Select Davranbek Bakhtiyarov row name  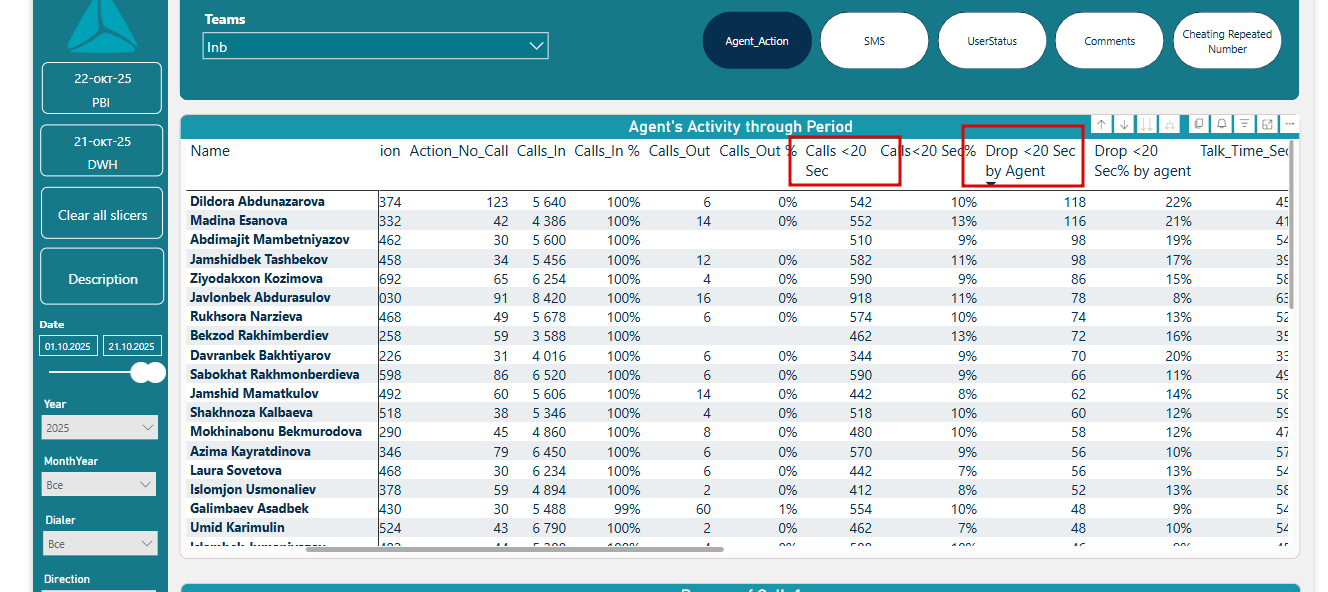pyautogui.click(x=260, y=355)
